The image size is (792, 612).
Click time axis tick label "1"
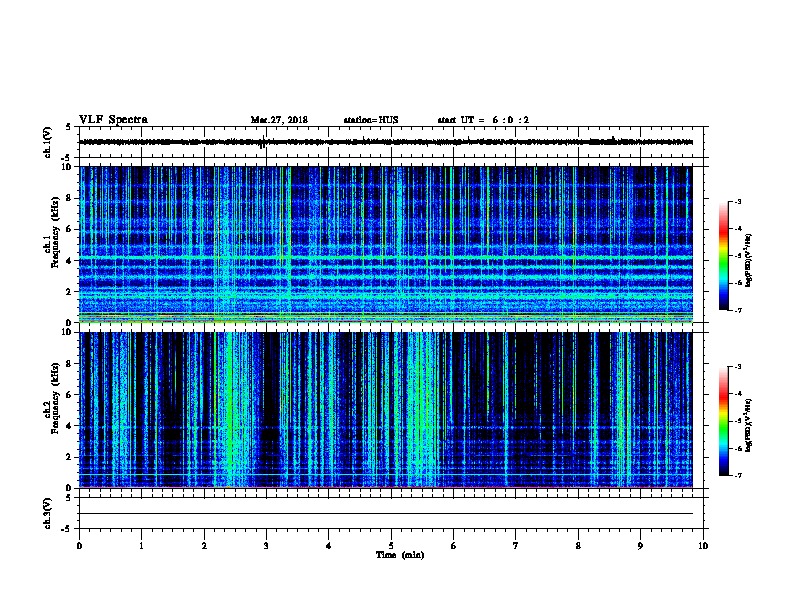coord(141,546)
